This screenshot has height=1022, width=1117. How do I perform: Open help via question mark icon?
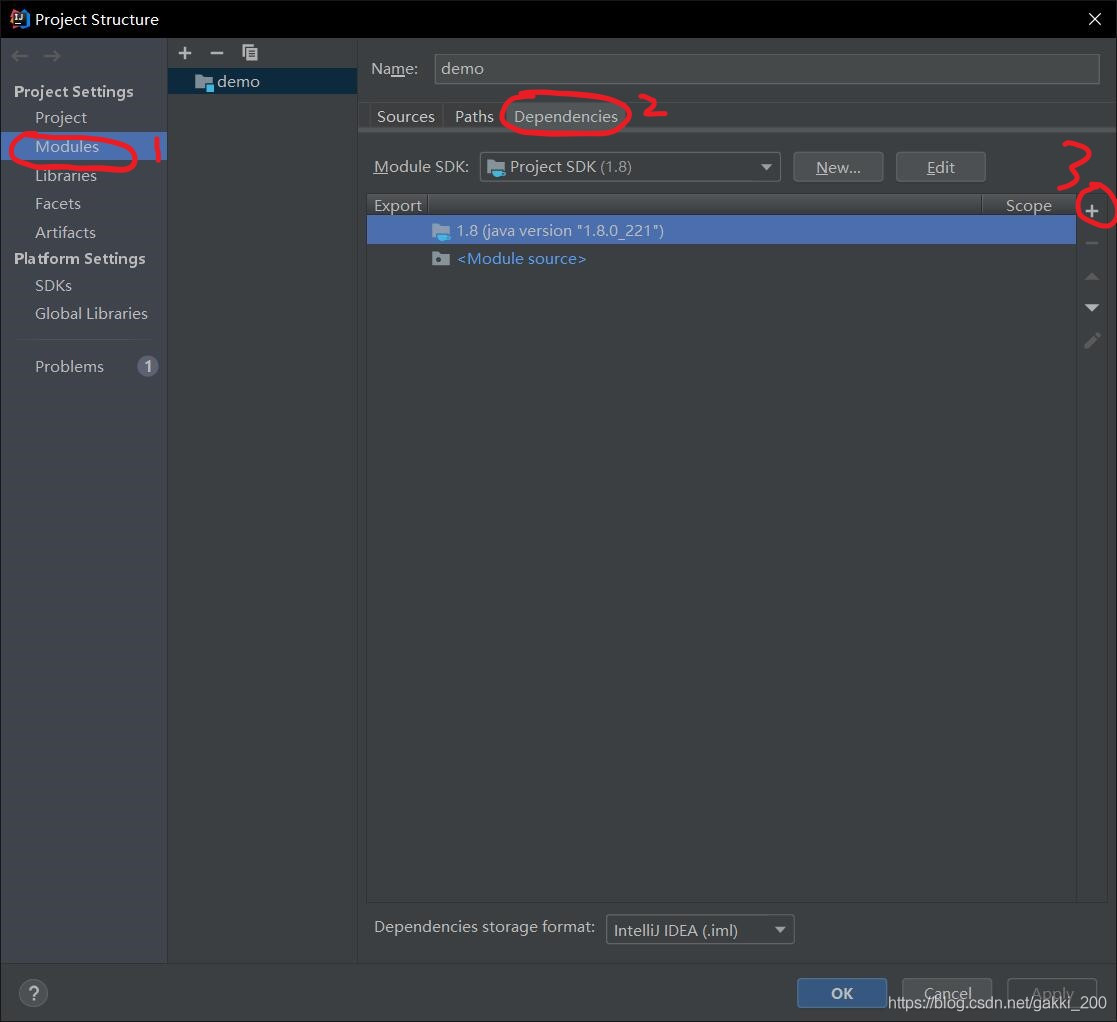pyautogui.click(x=33, y=993)
